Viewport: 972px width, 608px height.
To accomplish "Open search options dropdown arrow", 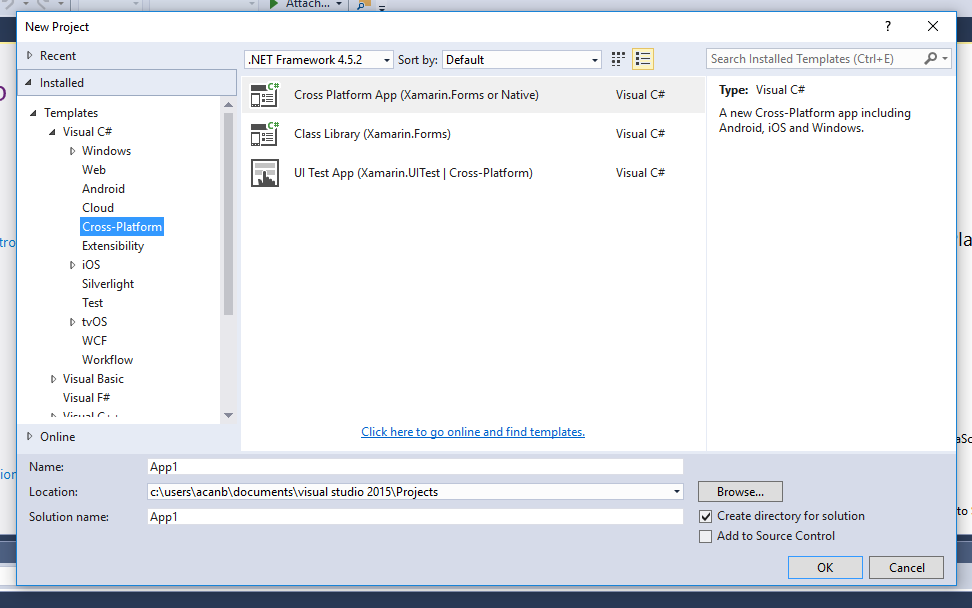I will point(945,58).
